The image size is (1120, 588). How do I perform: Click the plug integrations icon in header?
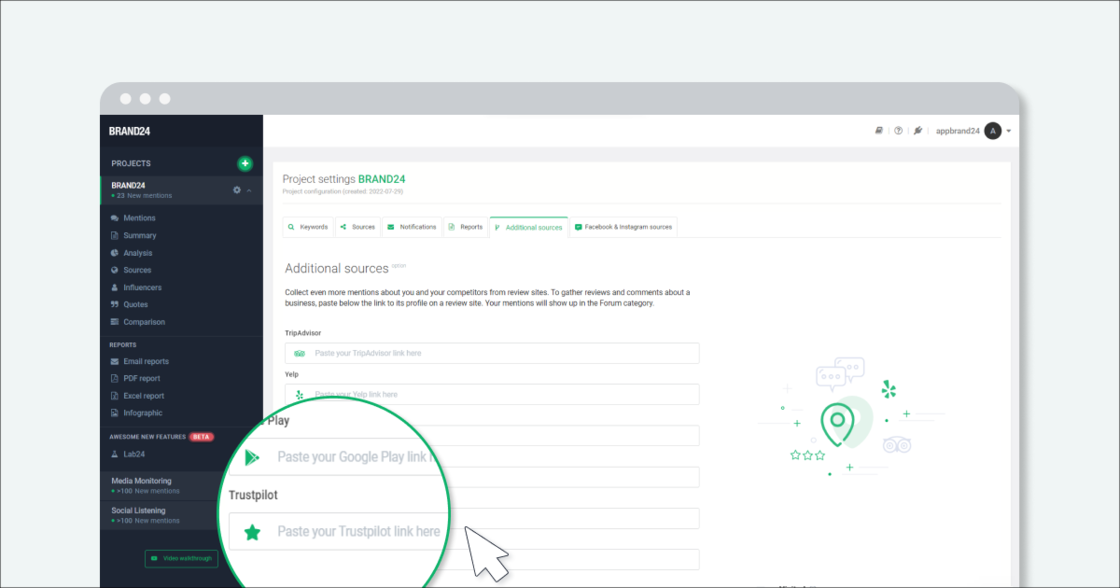pyautogui.click(x=918, y=131)
